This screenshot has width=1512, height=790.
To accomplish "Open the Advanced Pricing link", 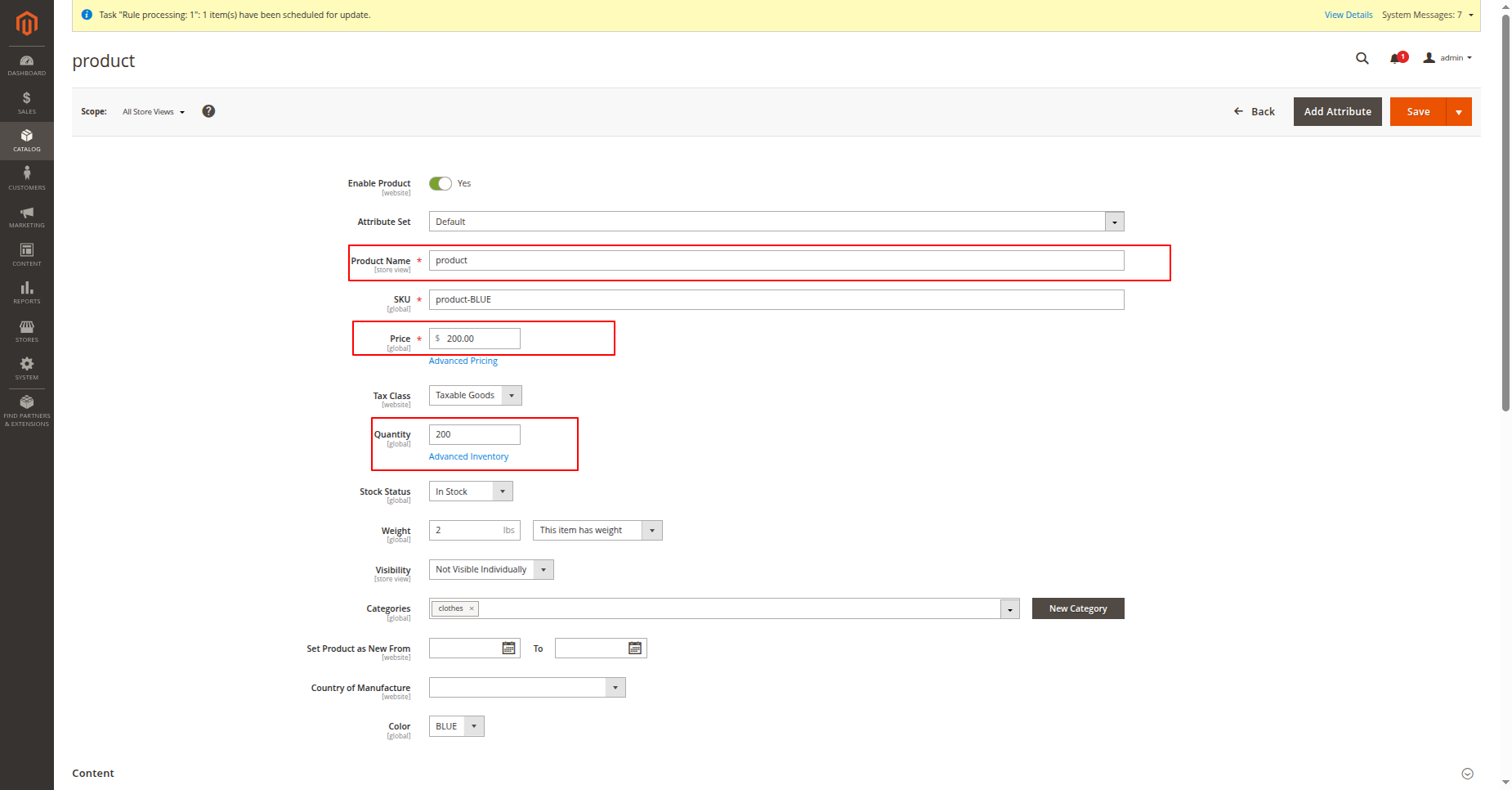I will [x=463, y=361].
